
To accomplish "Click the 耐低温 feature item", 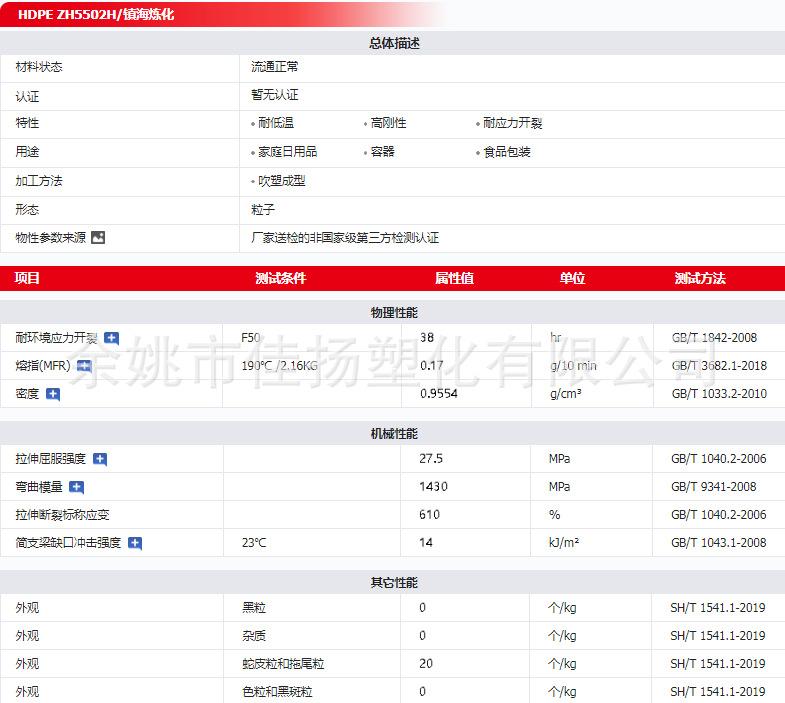I will point(275,123).
